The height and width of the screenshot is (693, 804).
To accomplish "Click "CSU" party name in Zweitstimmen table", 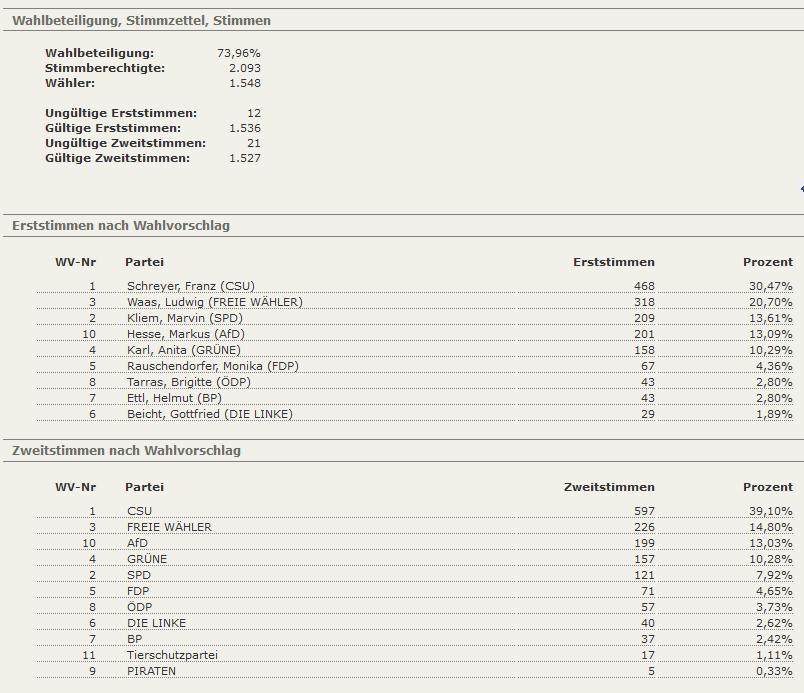I will [x=139, y=511].
